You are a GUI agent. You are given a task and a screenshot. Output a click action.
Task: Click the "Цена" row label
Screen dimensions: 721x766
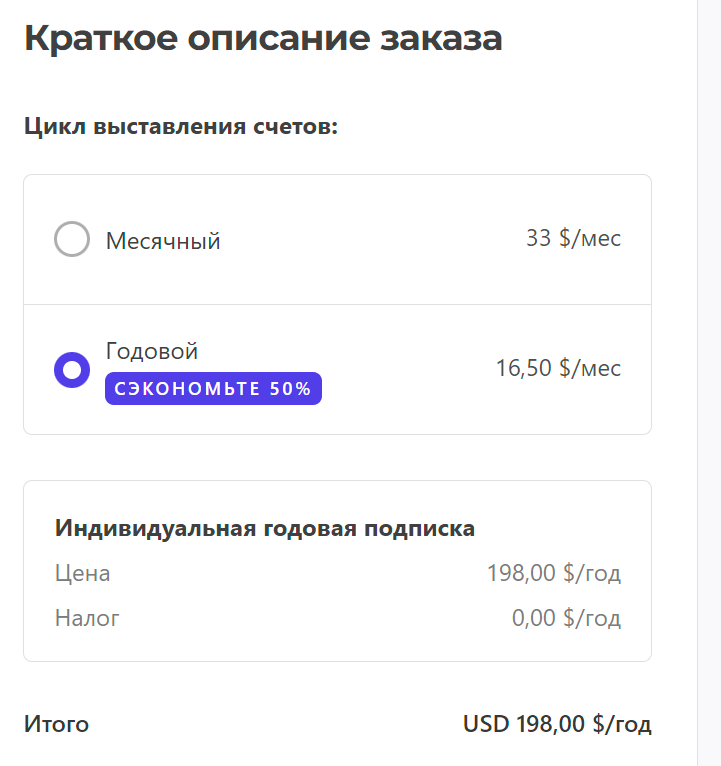point(83,574)
